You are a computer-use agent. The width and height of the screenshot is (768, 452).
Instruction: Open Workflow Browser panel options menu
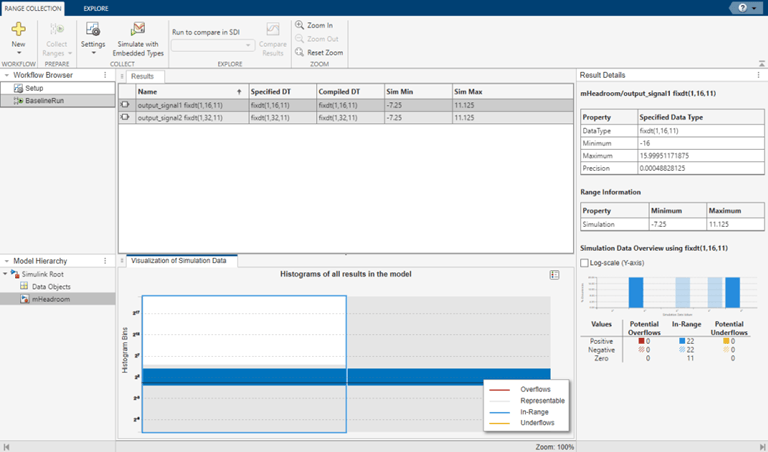coord(105,75)
